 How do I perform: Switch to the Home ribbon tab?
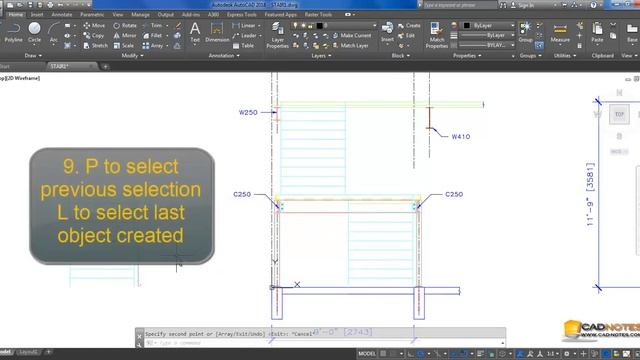(x=16, y=14)
